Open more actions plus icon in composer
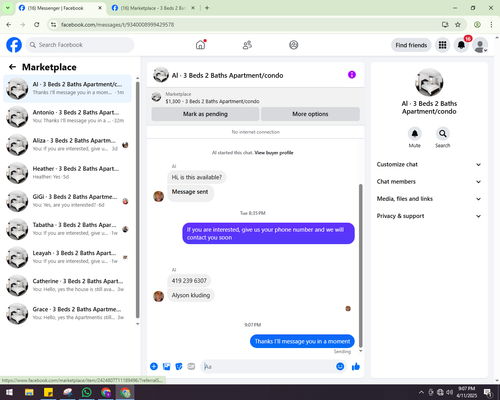 [x=154, y=367]
